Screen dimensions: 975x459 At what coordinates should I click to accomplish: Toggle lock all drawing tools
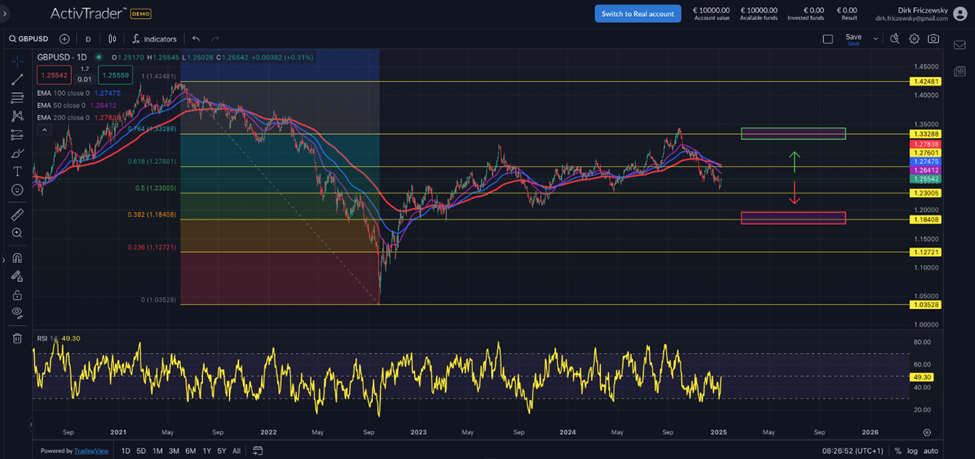pos(17,295)
